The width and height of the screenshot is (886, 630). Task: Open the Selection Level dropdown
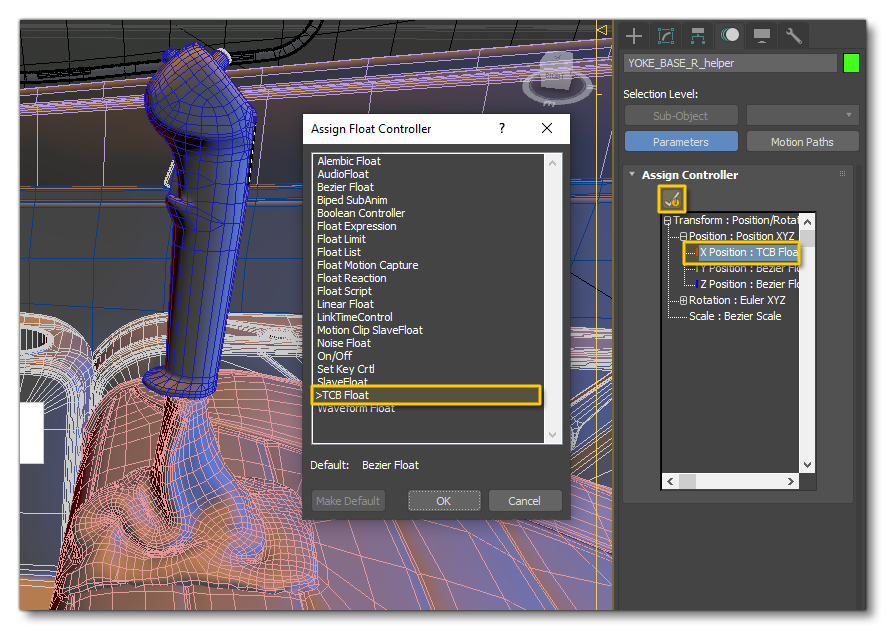coord(803,115)
